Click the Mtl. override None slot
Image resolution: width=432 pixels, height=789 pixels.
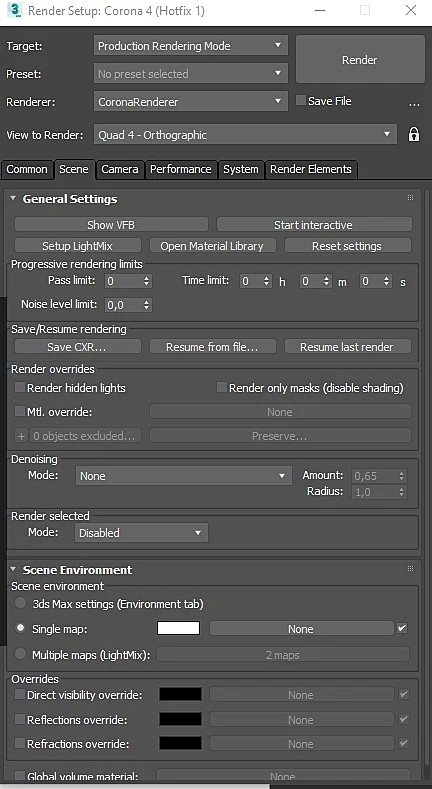pyautogui.click(x=280, y=412)
